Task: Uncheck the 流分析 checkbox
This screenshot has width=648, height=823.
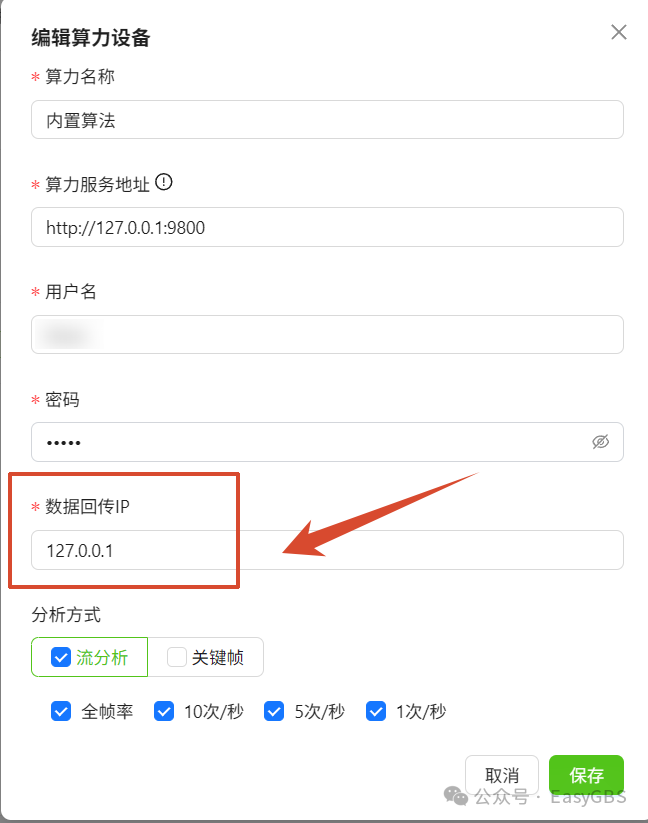Action: coord(61,657)
